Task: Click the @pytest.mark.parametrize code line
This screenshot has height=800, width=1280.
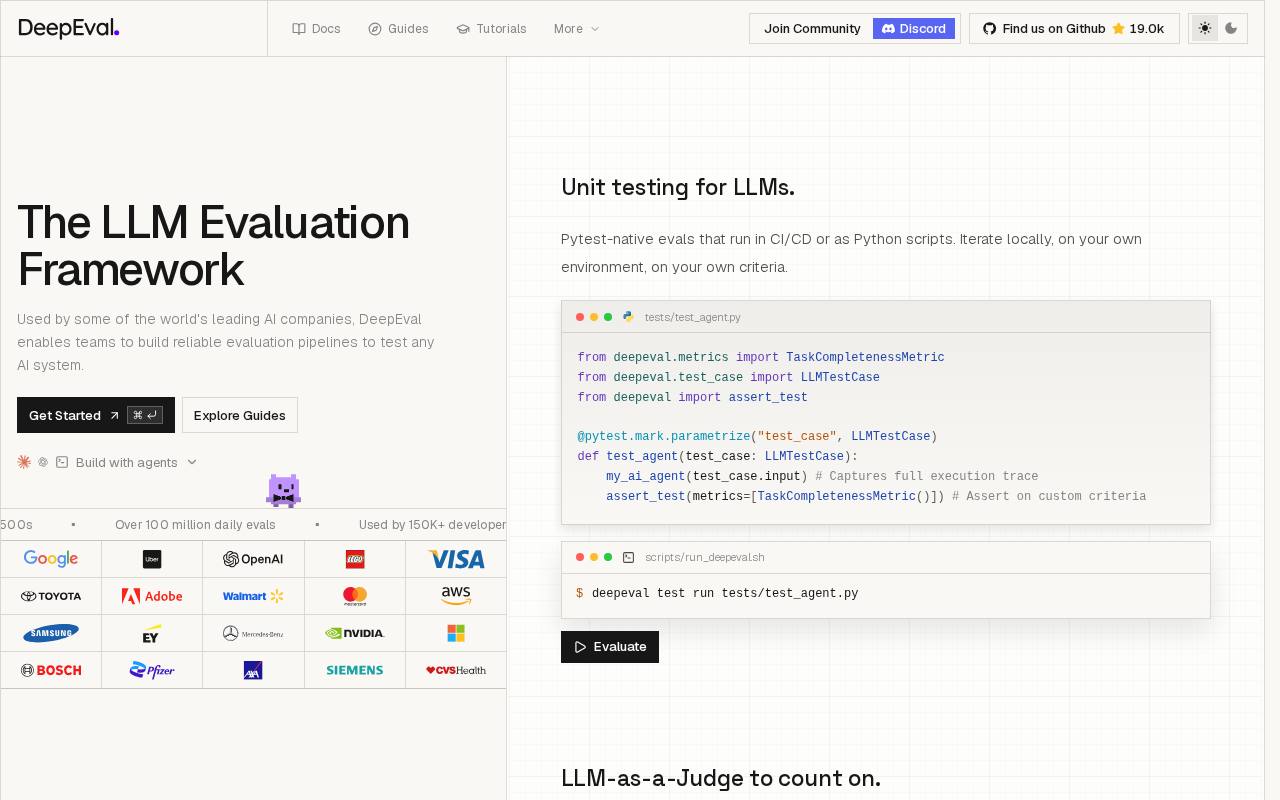Action: pyautogui.click(x=757, y=437)
